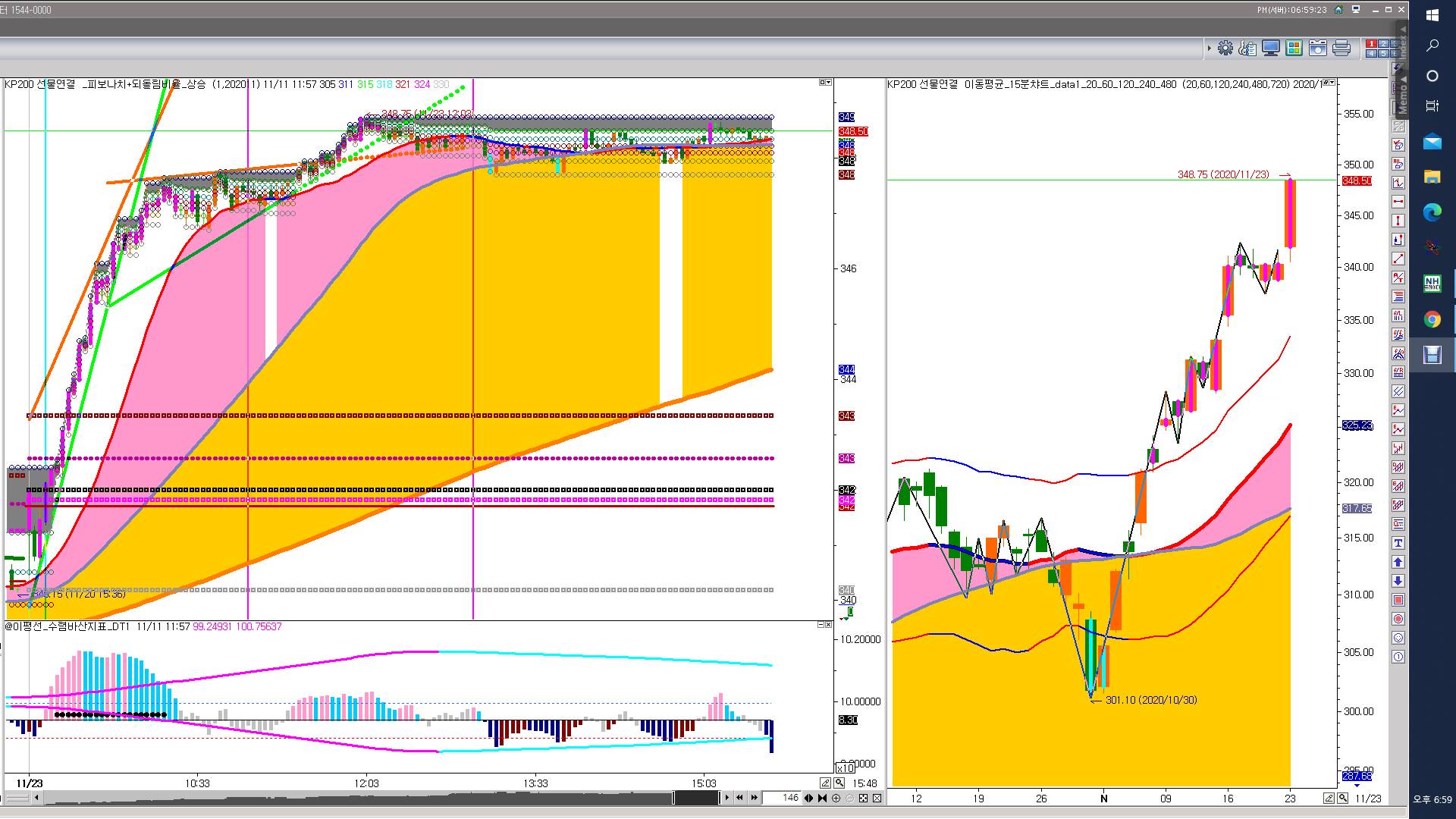The height and width of the screenshot is (819, 1456).
Task: Select the smiley face drawing tool
Action: pos(1398,638)
